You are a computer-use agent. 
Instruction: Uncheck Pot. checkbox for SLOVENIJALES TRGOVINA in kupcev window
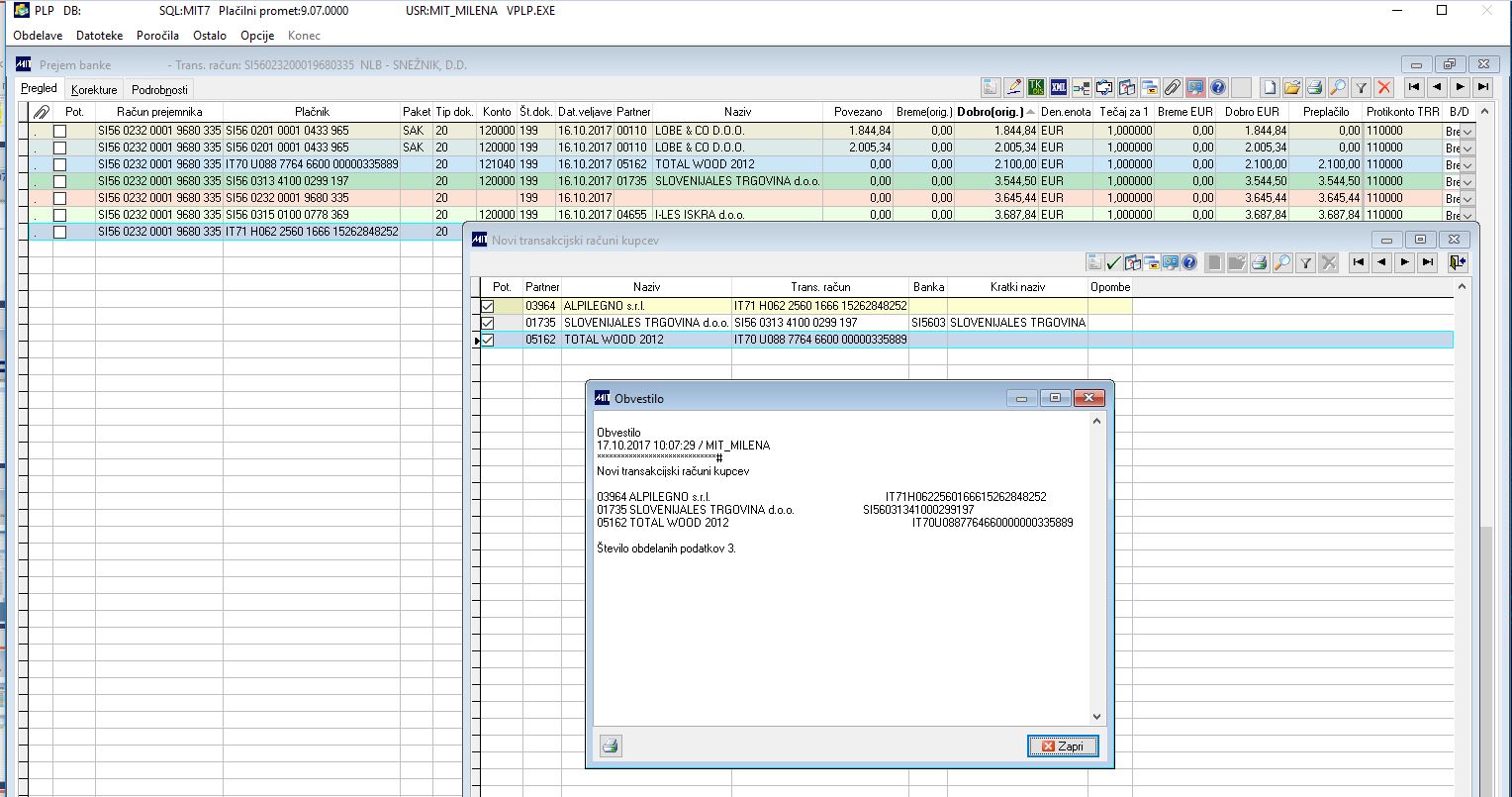pos(487,323)
